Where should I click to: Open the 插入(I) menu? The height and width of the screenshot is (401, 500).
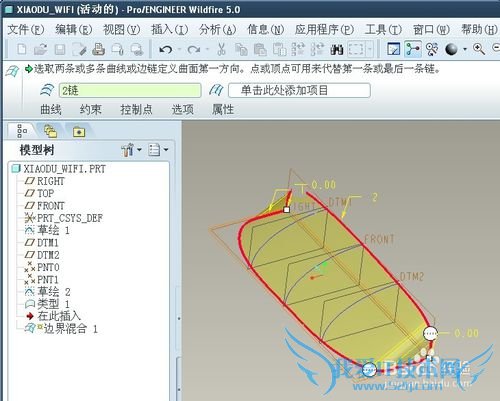(x=170, y=30)
